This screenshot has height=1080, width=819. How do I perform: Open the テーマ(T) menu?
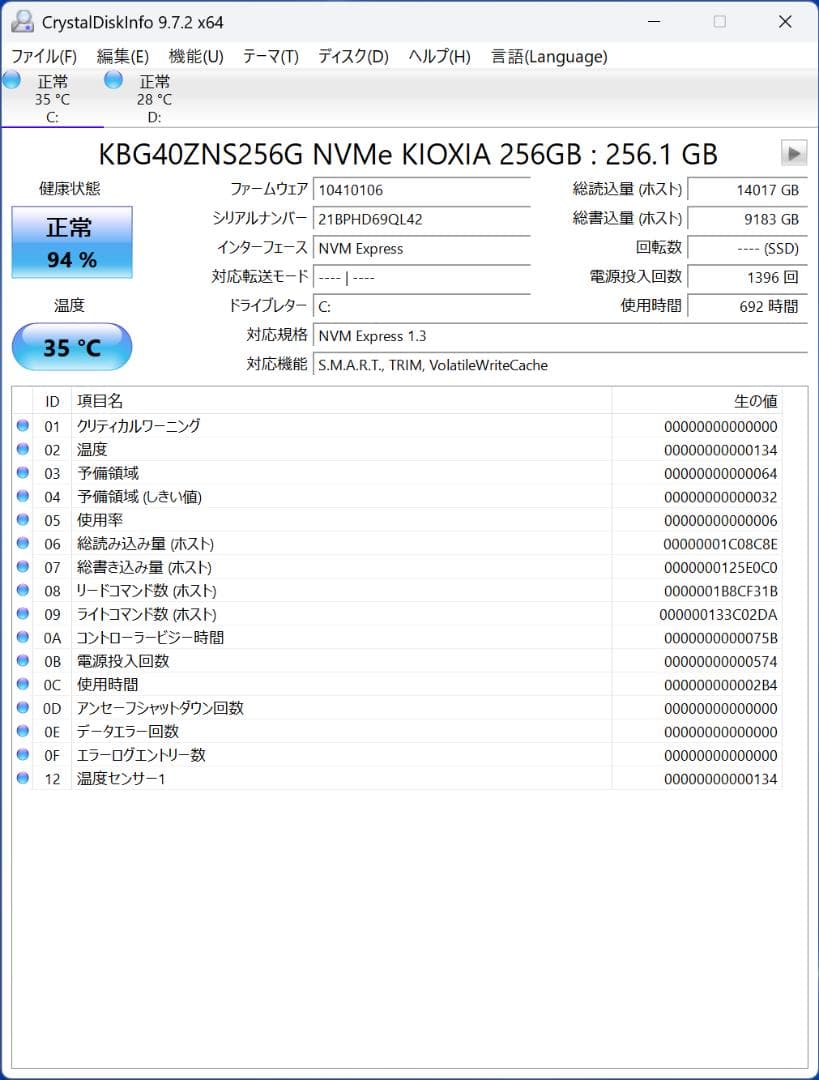(x=271, y=56)
